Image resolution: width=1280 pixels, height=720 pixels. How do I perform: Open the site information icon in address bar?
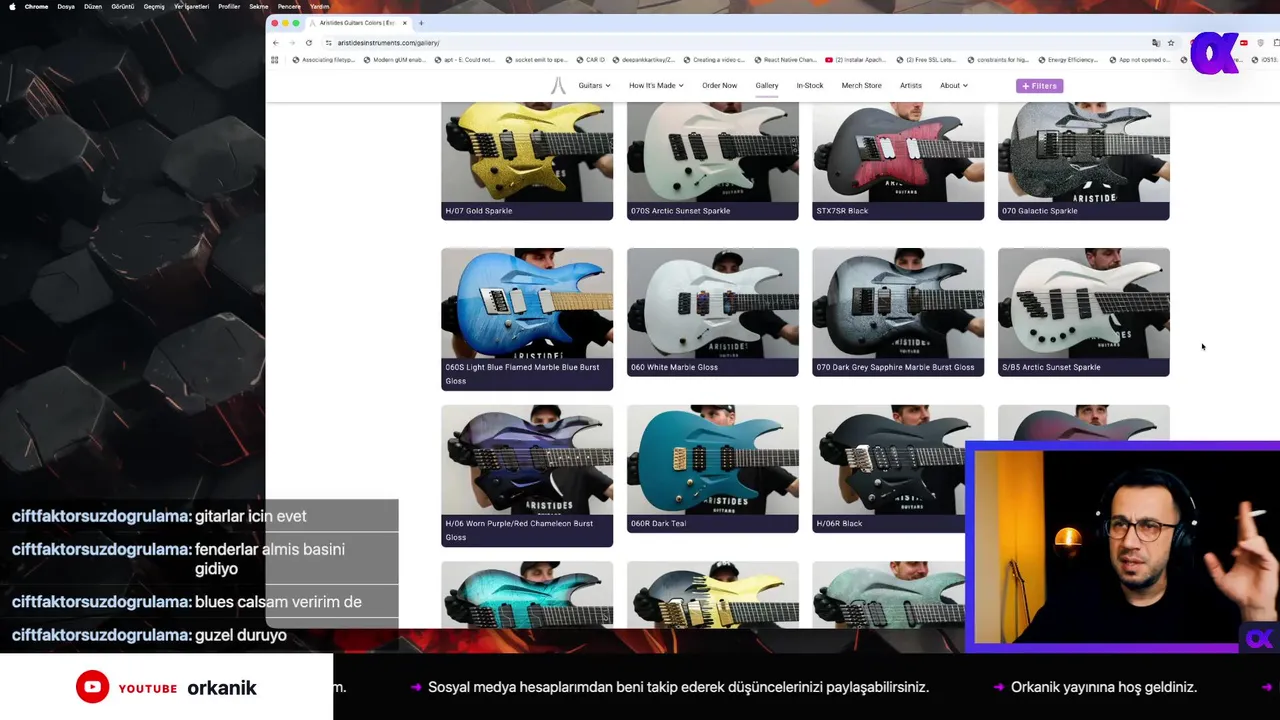coord(328,43)
